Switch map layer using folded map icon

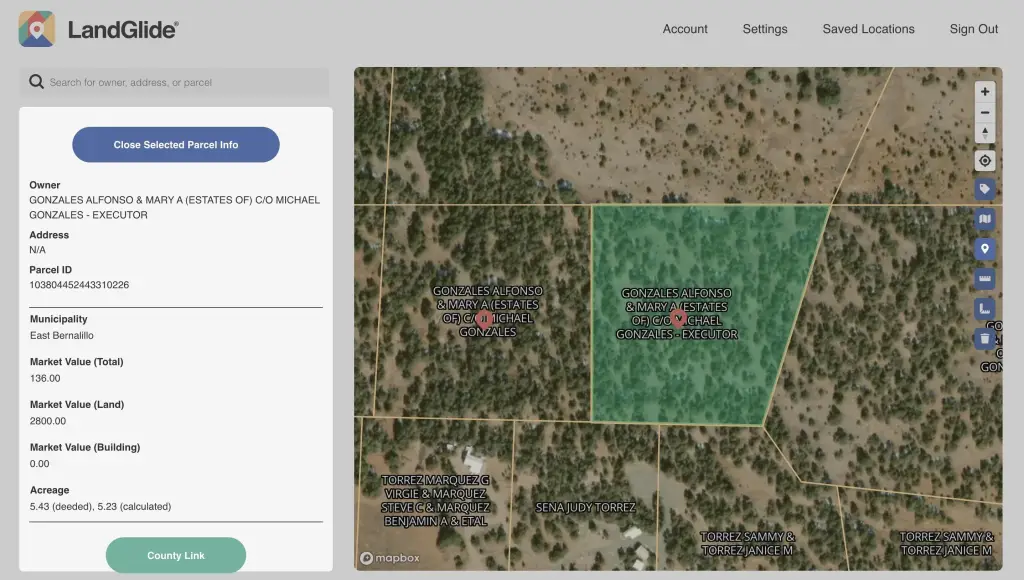click(x=985, y=219)
